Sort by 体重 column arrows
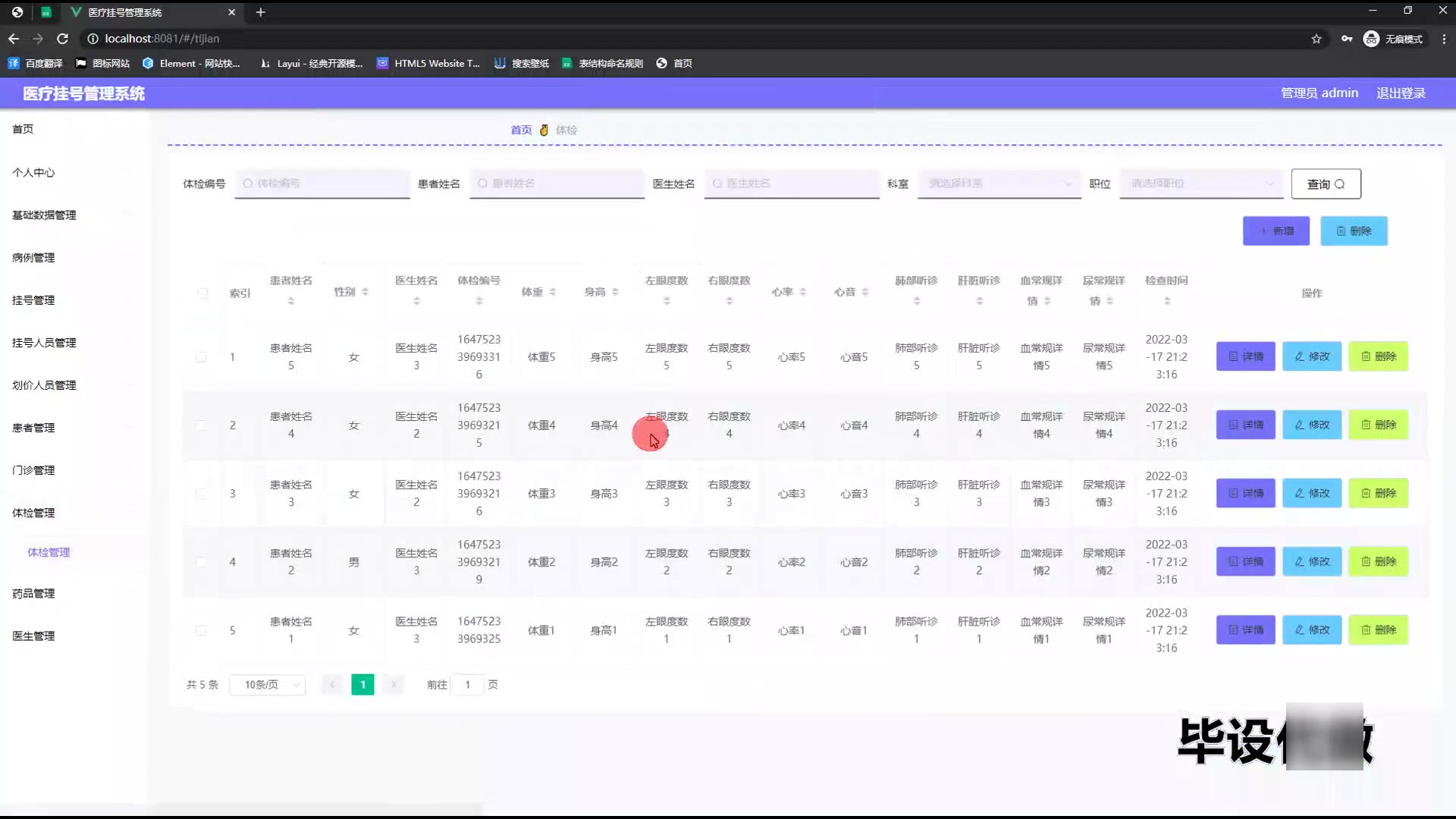The height and width of the screenshot is (819, 1456). click(x=552, y=292)
